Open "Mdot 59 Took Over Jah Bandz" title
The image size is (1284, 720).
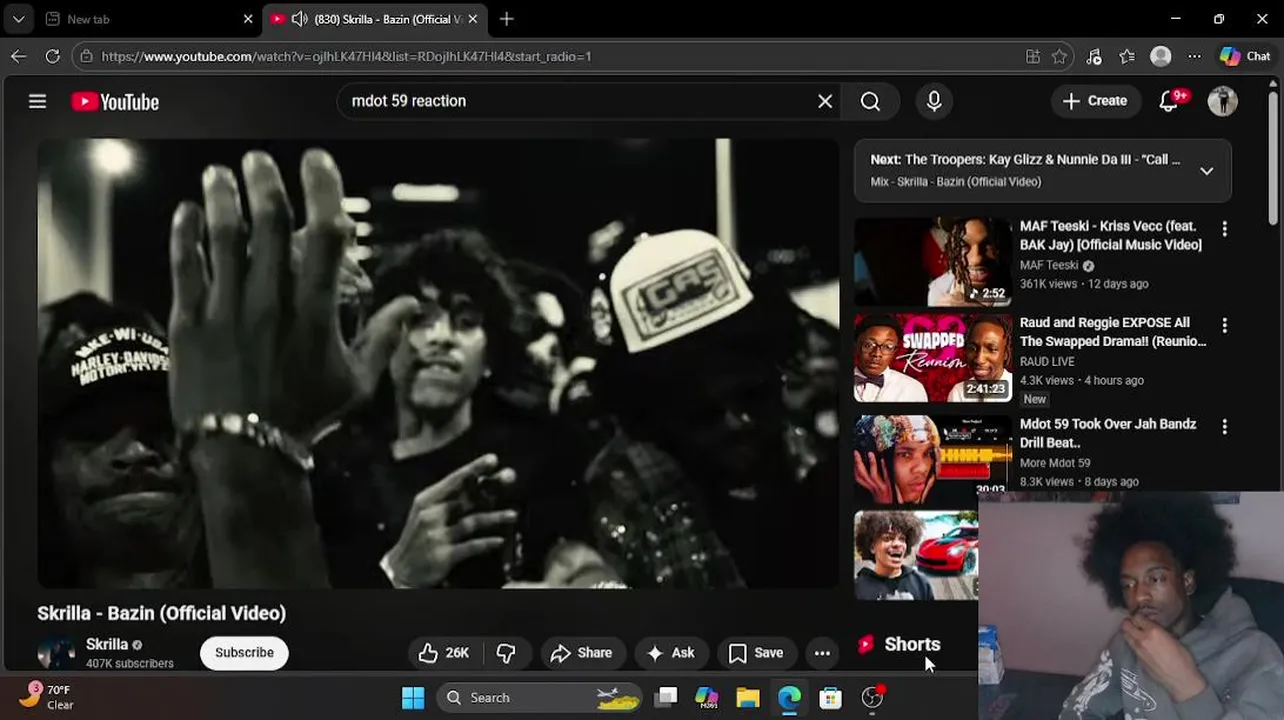(1108, 433)
